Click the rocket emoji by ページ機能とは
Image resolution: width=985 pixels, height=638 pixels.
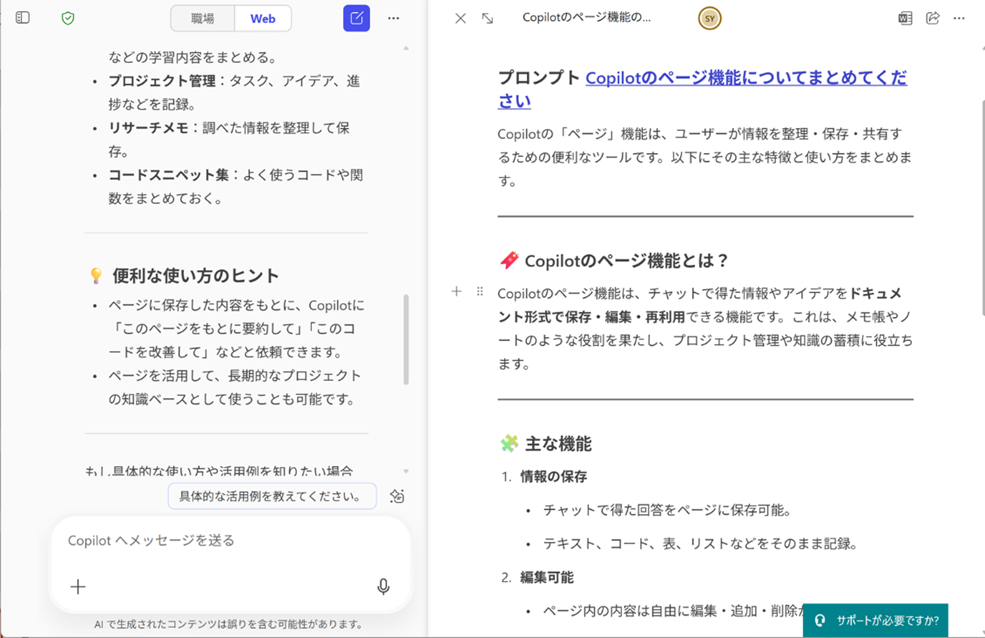click(509, 260)
